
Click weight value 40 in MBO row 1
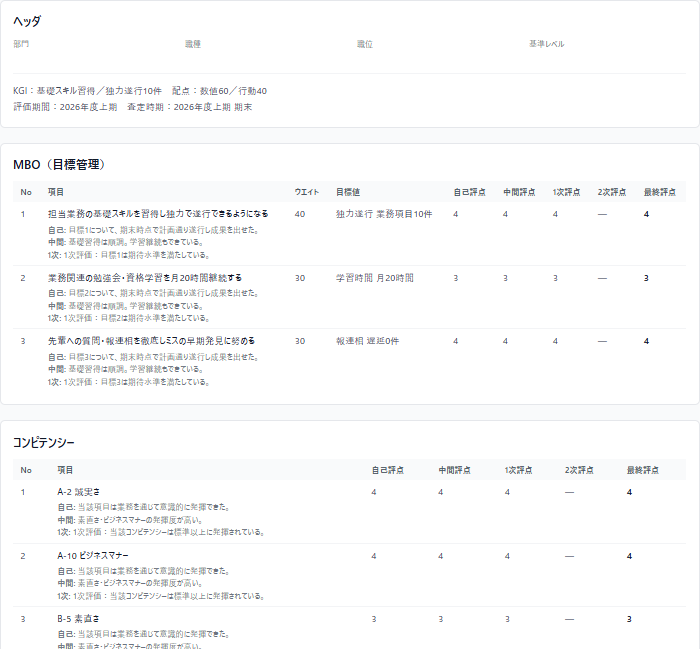[300, 214]
